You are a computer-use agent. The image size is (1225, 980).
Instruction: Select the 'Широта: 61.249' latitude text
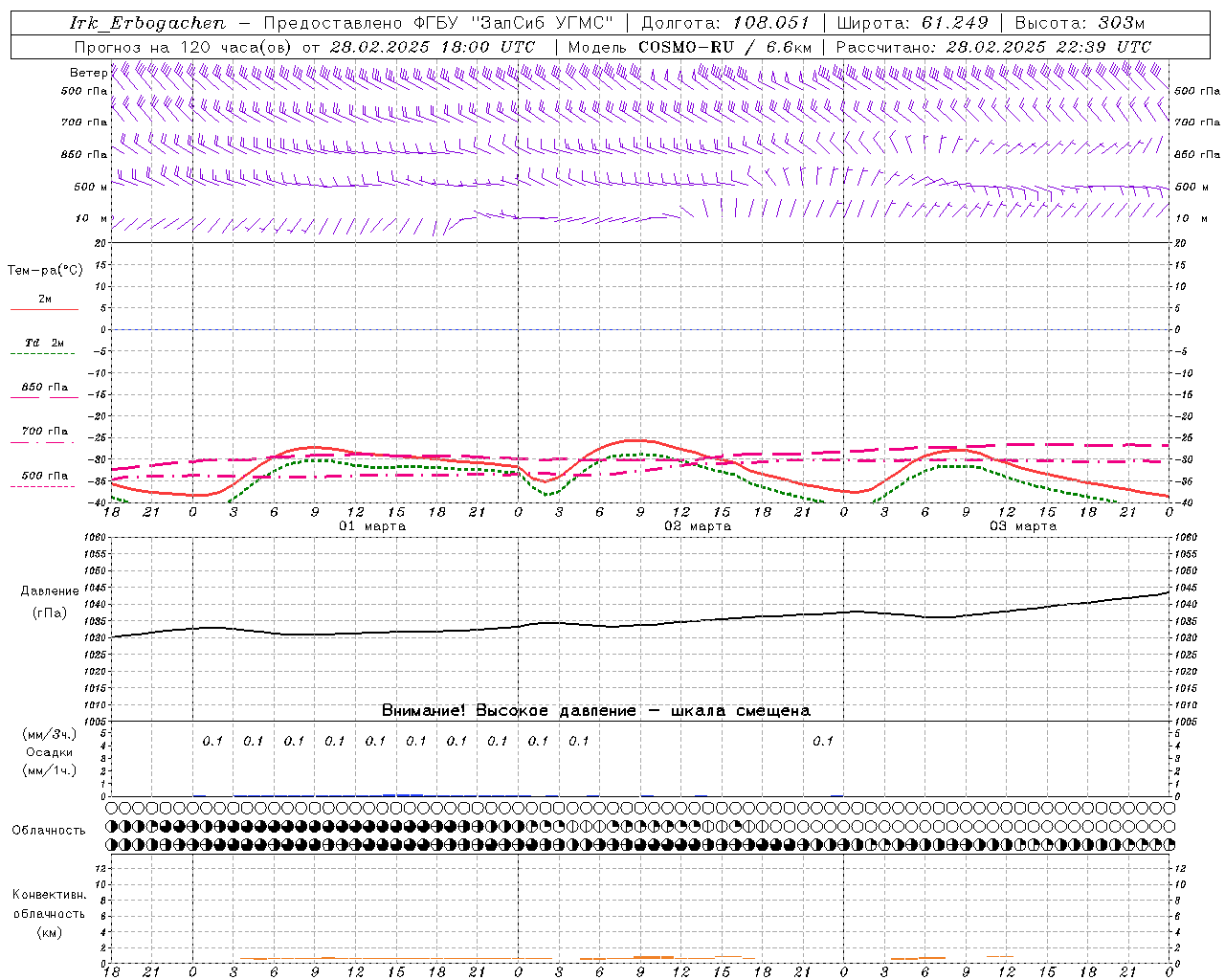coord(912,23)
